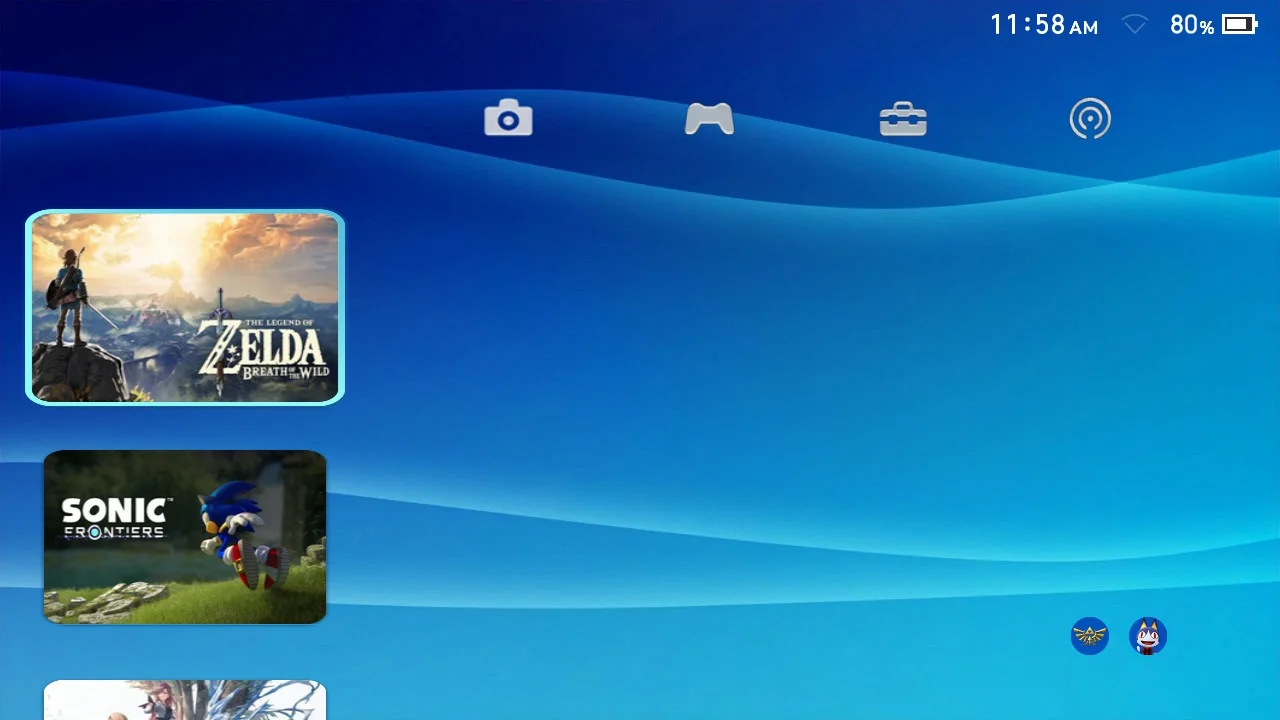Click the battery icon in status bar
The width and height of the screenshot is (1280, 720).
(x=1239, y=25)
